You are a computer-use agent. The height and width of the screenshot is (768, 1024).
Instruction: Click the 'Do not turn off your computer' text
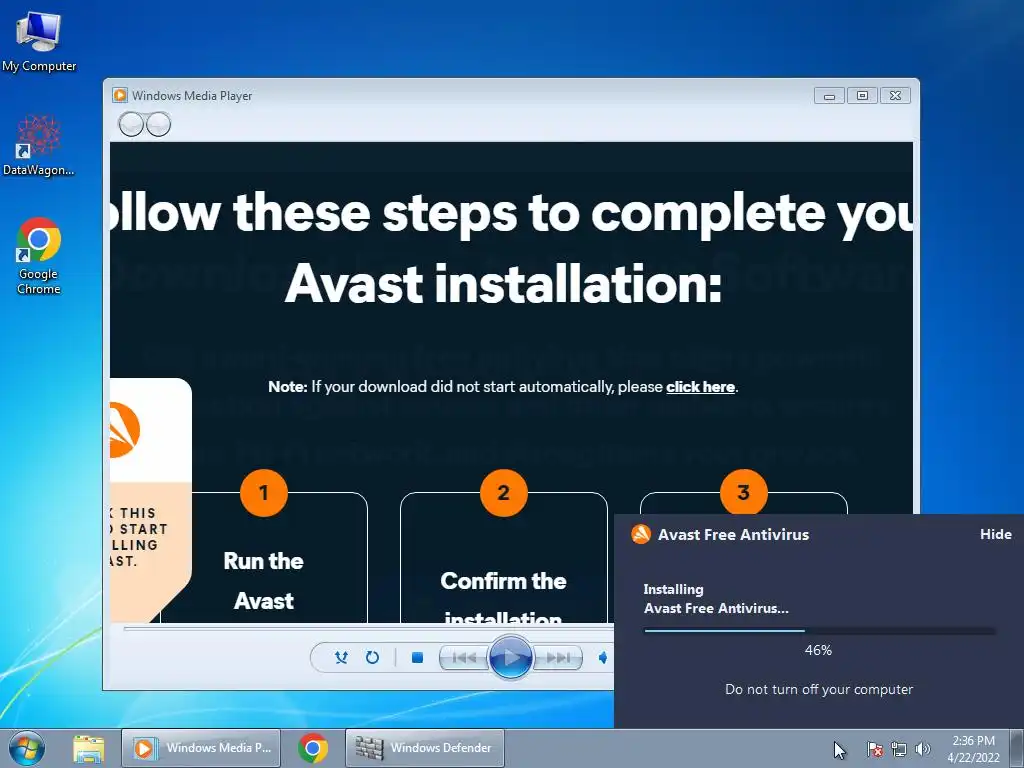point(819,689)
